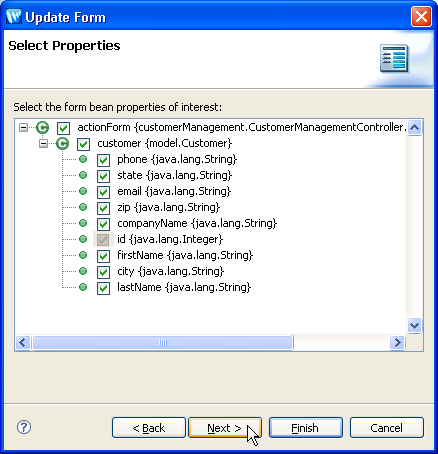Click the horizontal scrollbar right arrow
Screen dimensions: 438x454
pos(397,342)
